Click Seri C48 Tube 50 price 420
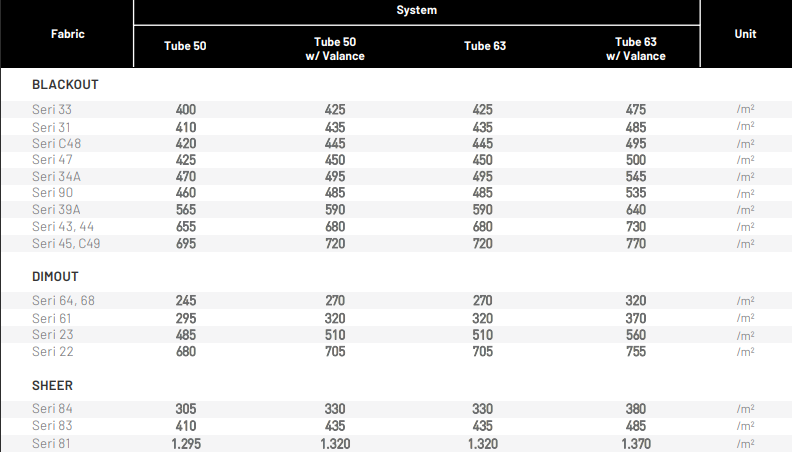Screen dimensions: 792x452 (x=186, y=143)
